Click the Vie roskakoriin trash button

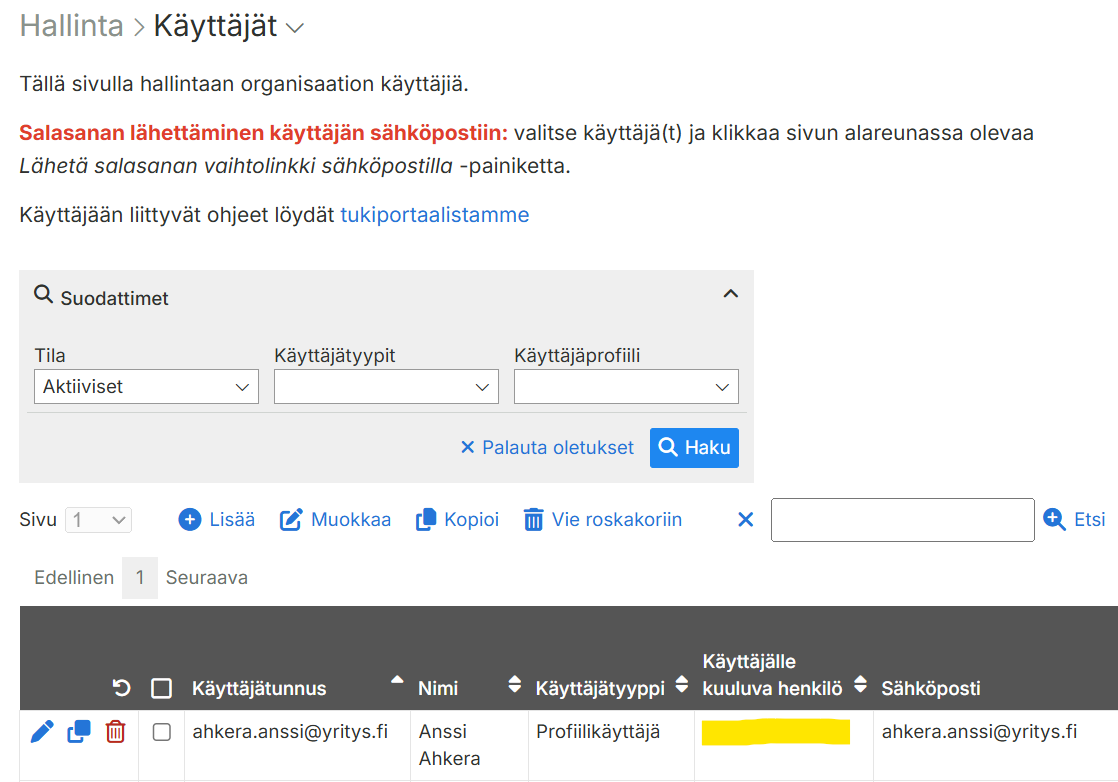click(603, 520)
